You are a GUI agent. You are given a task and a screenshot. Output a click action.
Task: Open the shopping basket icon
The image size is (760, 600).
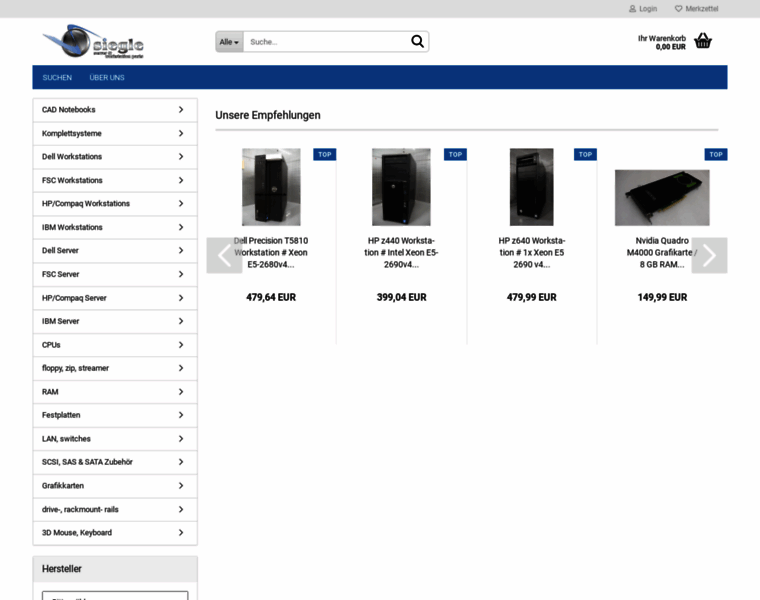(x=703, y=41)
